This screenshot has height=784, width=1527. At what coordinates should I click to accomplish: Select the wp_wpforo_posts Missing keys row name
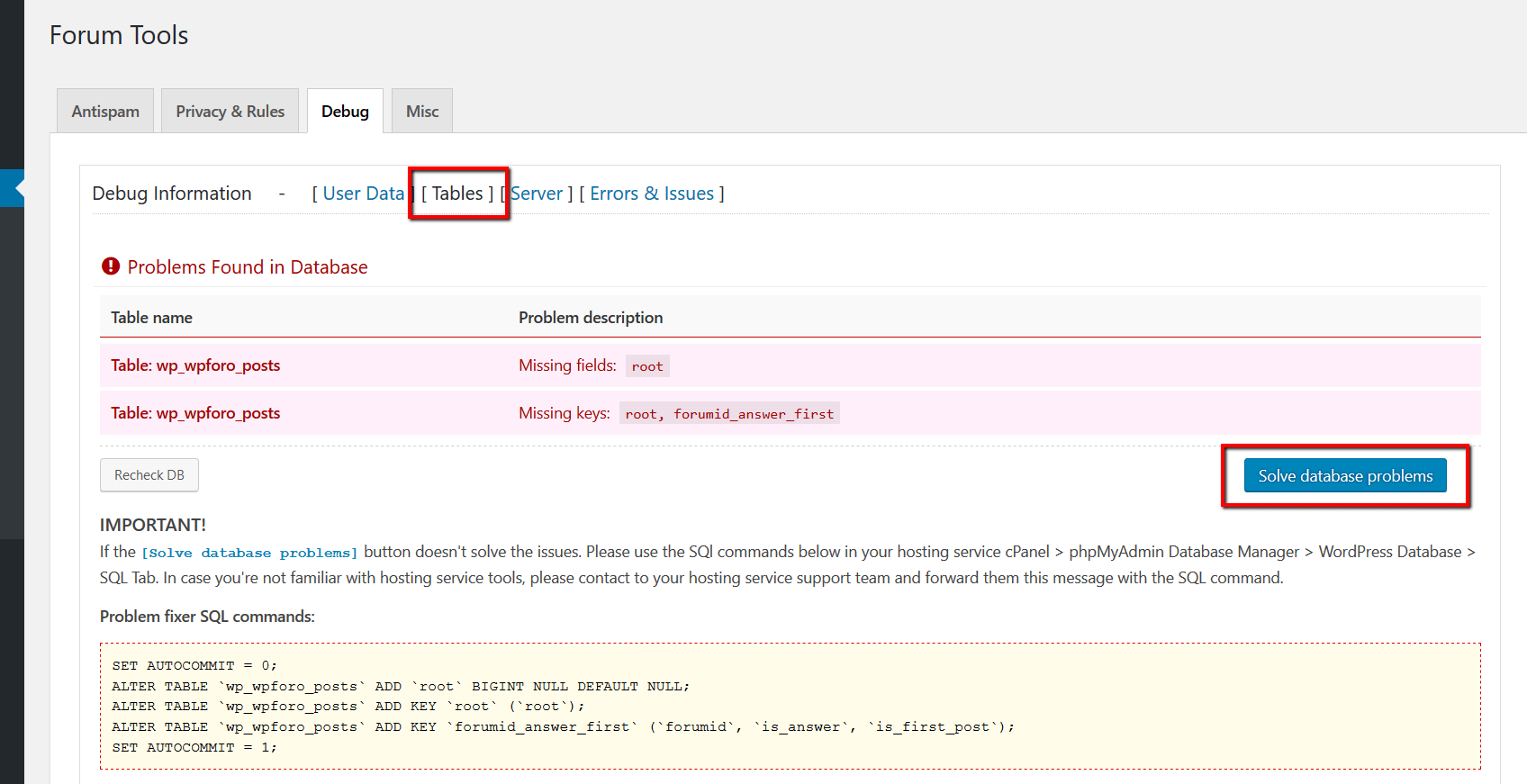point(195,413)
